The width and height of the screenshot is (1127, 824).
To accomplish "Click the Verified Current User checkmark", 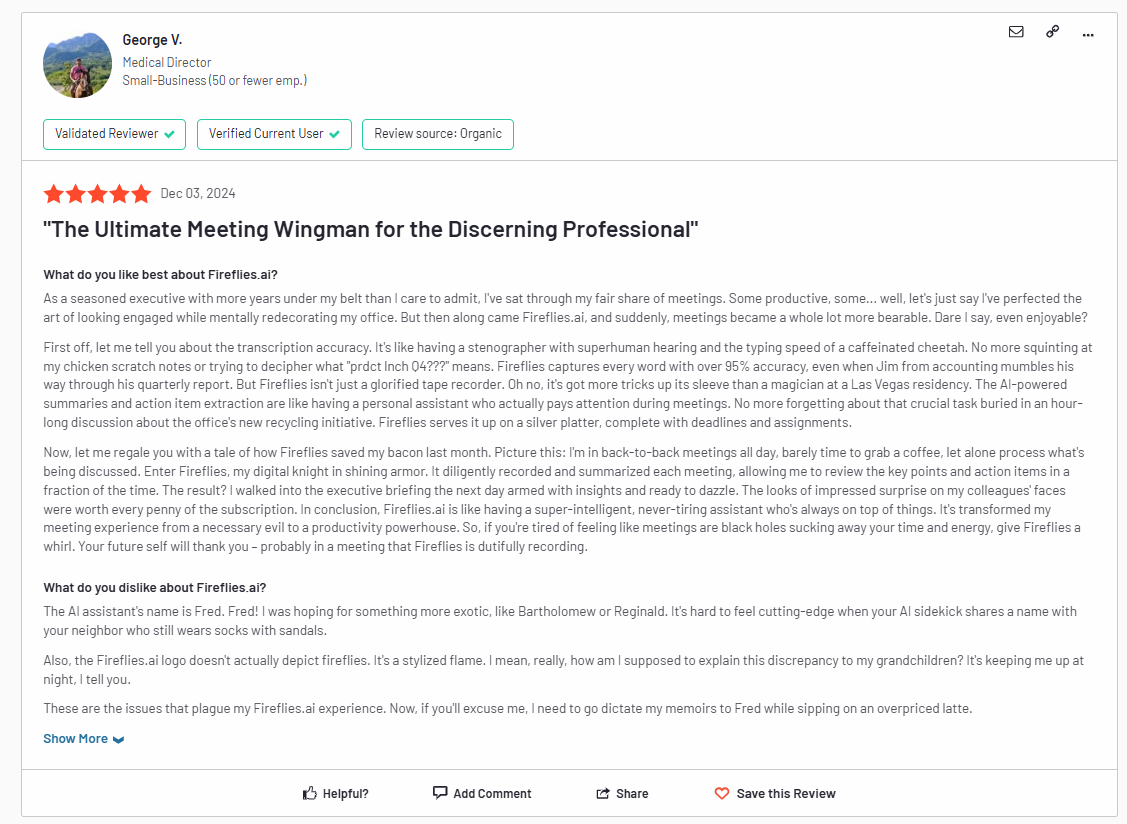I will 334,134.
